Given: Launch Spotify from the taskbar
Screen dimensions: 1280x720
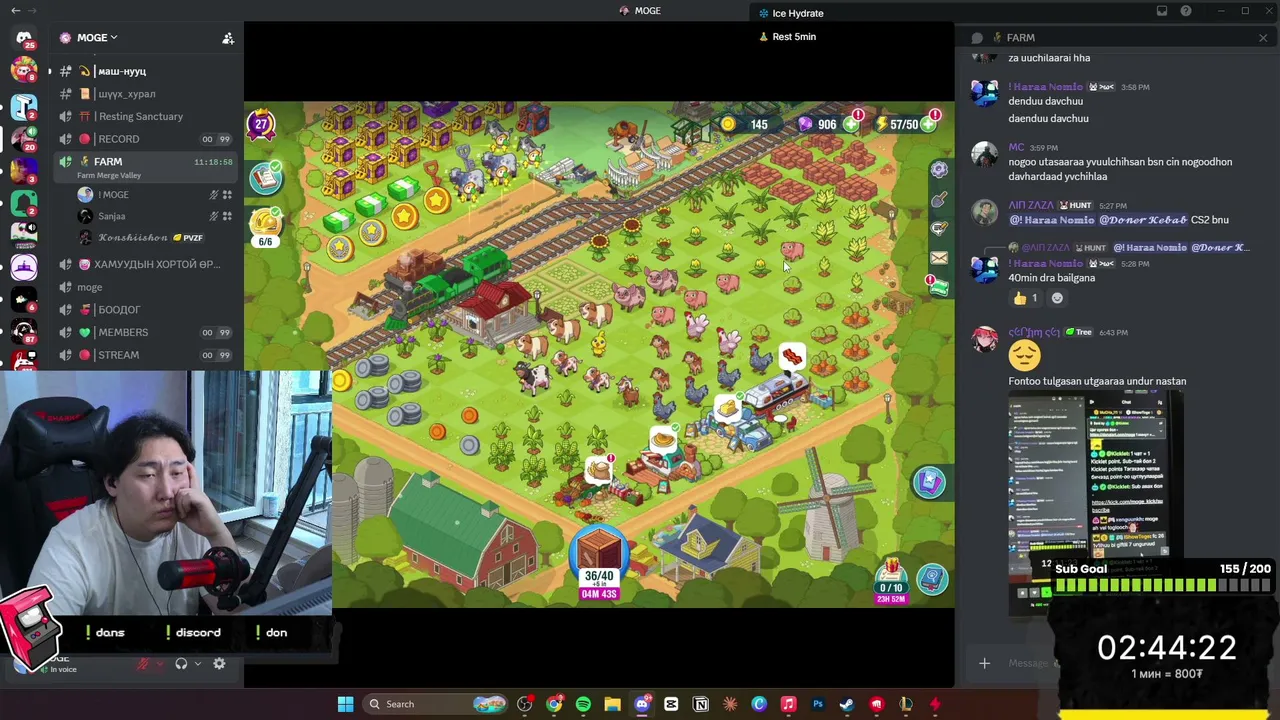Looking at the screenshot, I should pos(583,704).
